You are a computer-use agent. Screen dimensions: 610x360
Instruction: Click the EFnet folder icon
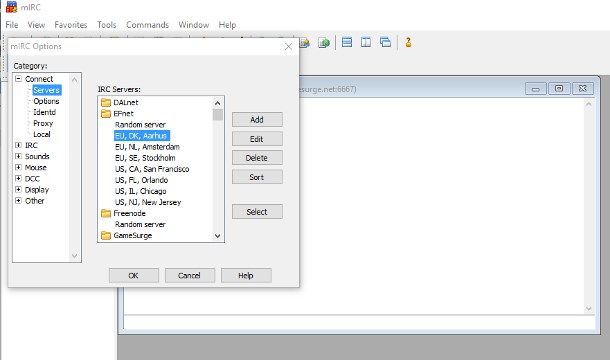point(106,114)
